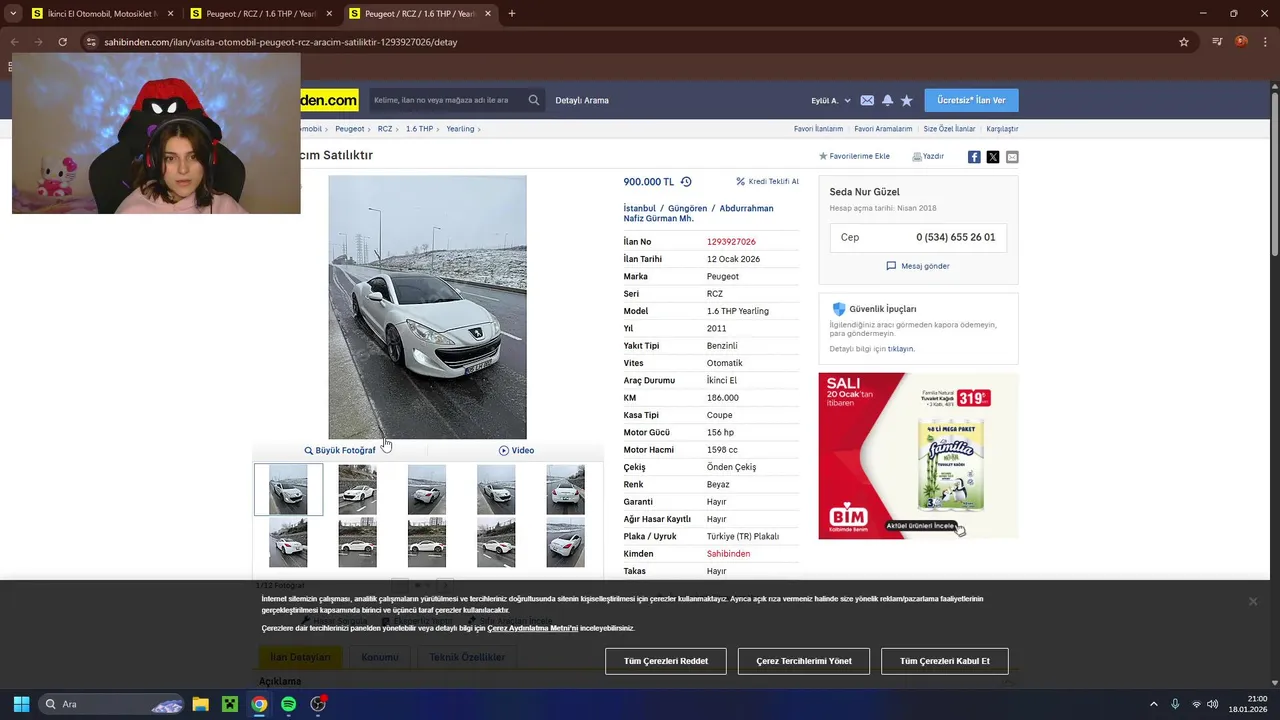This screenshot has height=720, width=1280.
Task: Share the listing on X
Action: point(993,157)
